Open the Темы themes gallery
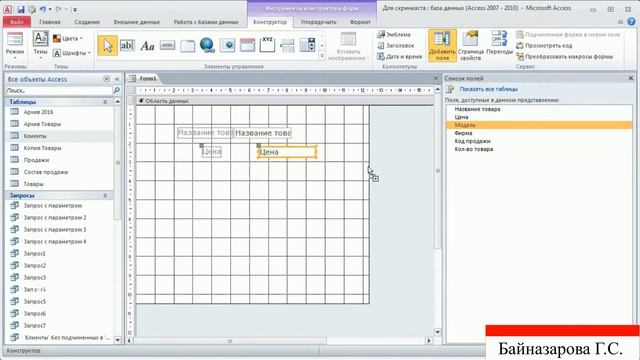Screen dimensions: 640x360 [40, 45]
